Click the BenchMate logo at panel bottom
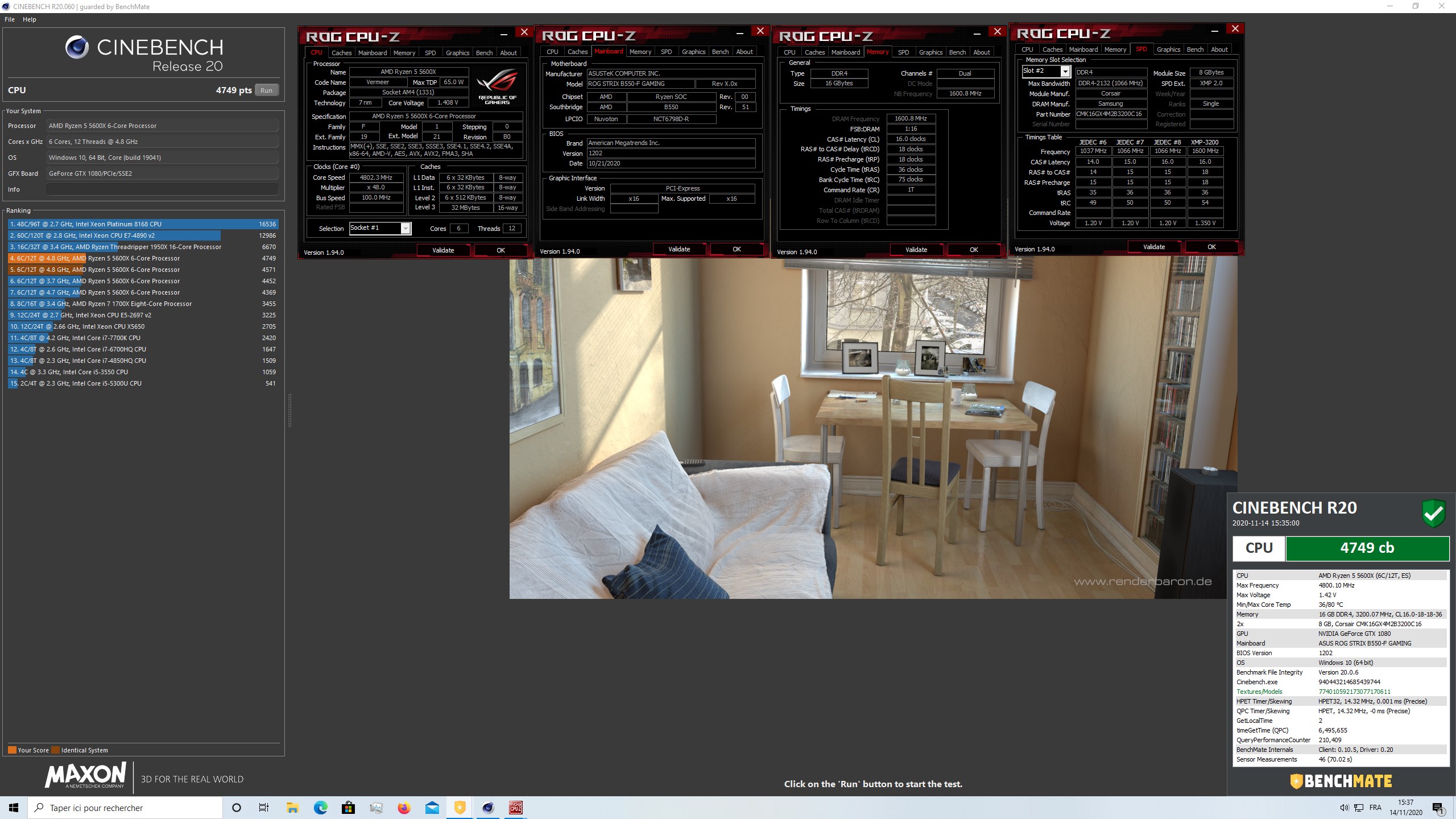1456x819 pixels. click(1341, 781)
